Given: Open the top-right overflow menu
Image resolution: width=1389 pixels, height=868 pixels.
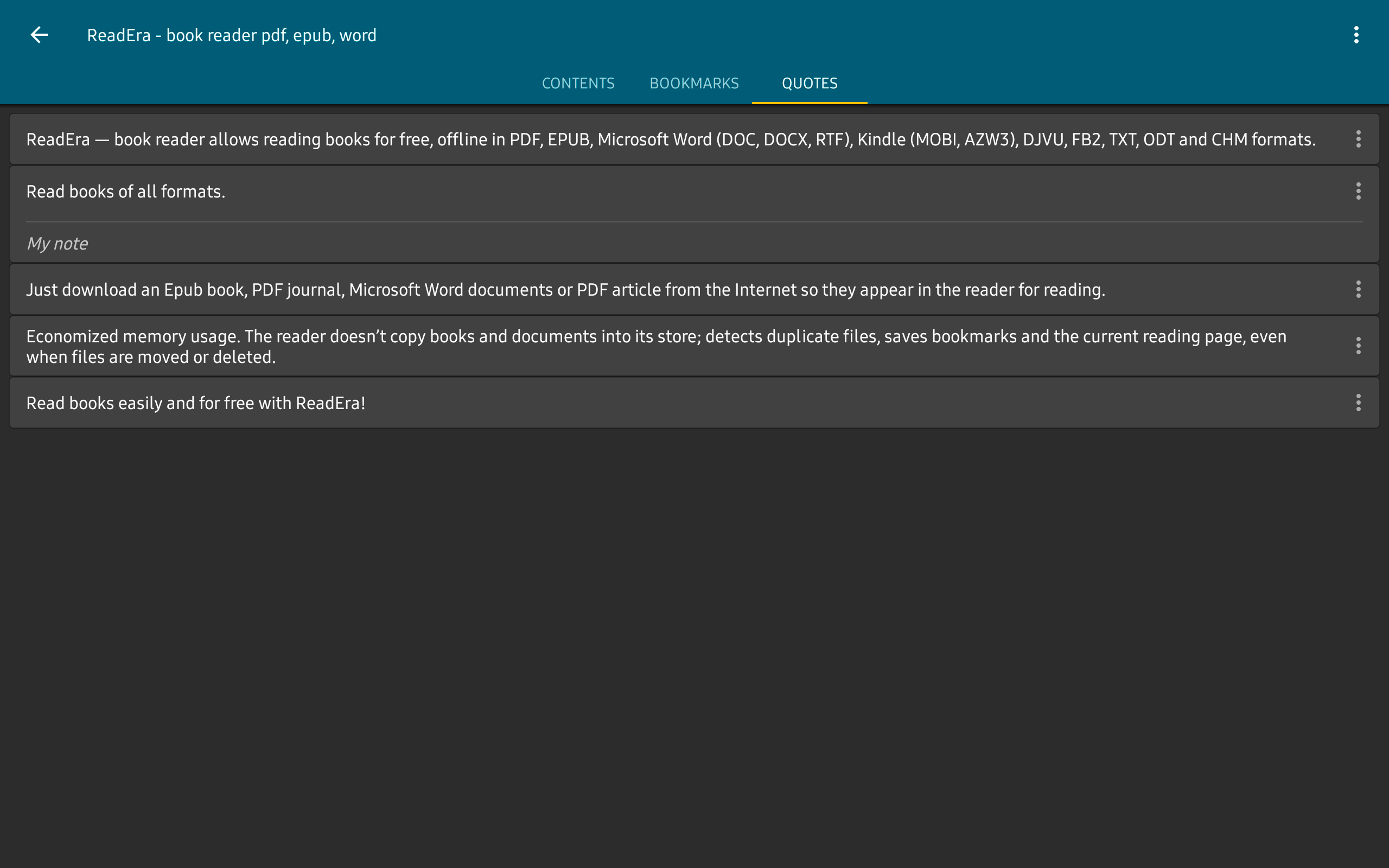Looking at the screenshot, I should (1356, 35).
